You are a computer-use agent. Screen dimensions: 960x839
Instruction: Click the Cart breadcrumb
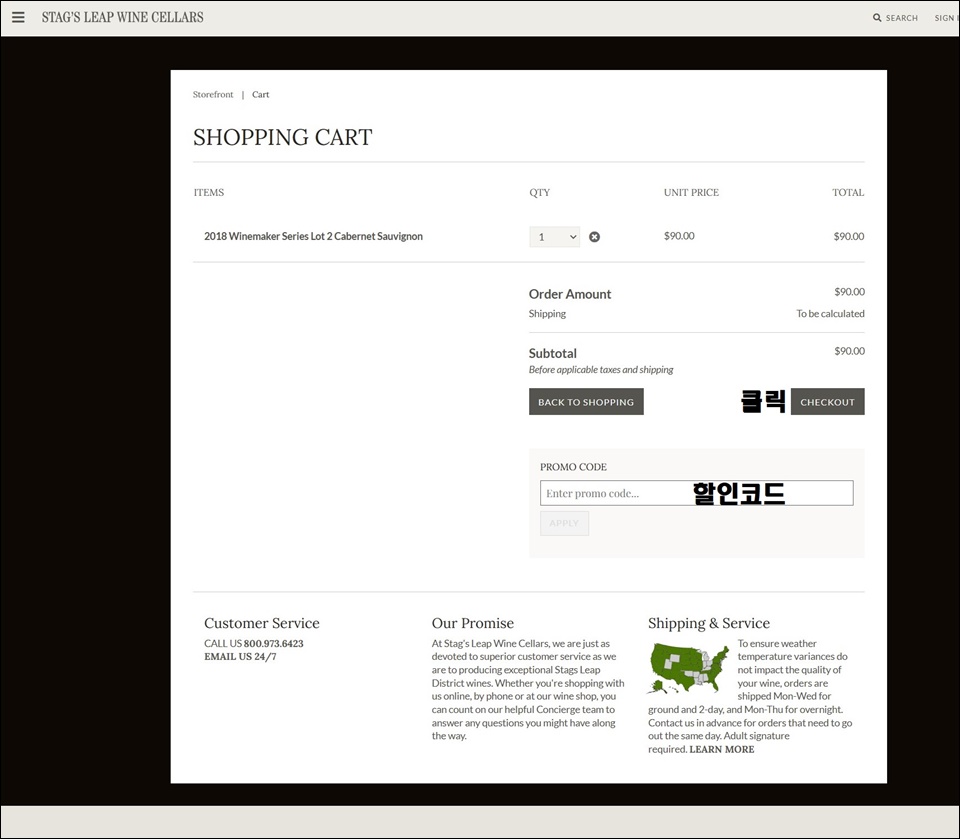[x=260, y=94]
